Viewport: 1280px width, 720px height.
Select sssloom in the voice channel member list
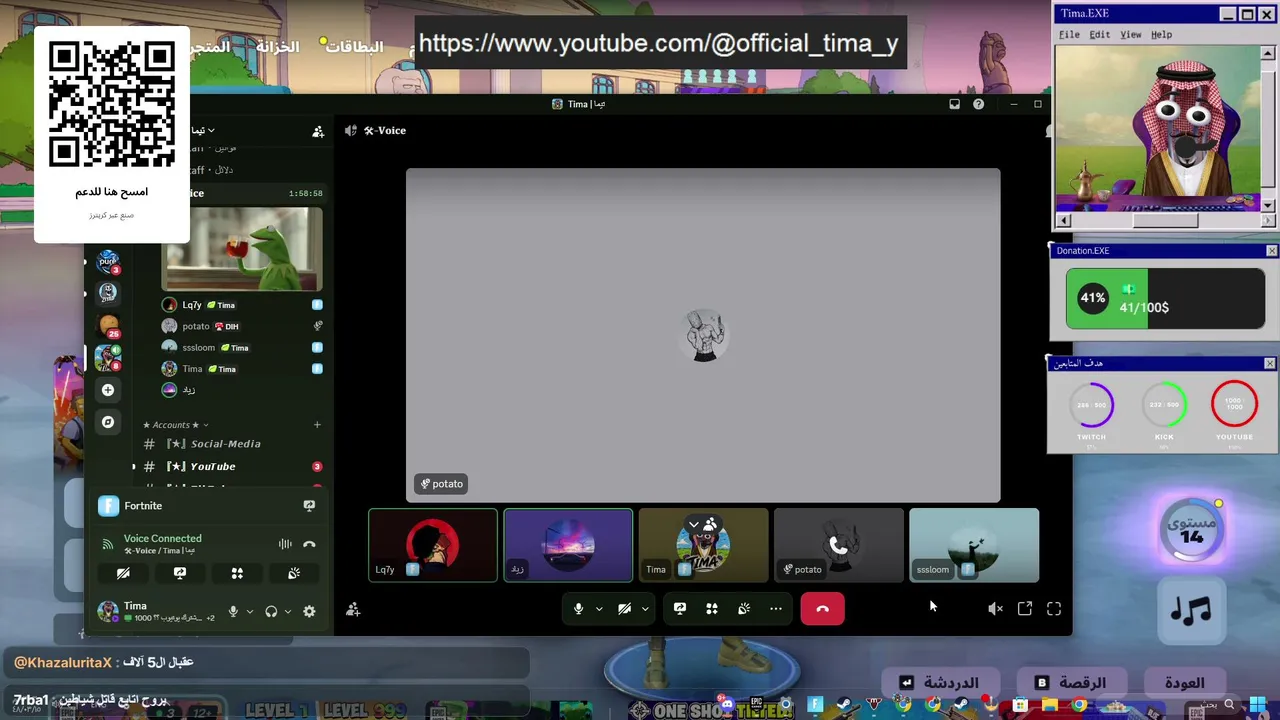click(x=242, y=348)
